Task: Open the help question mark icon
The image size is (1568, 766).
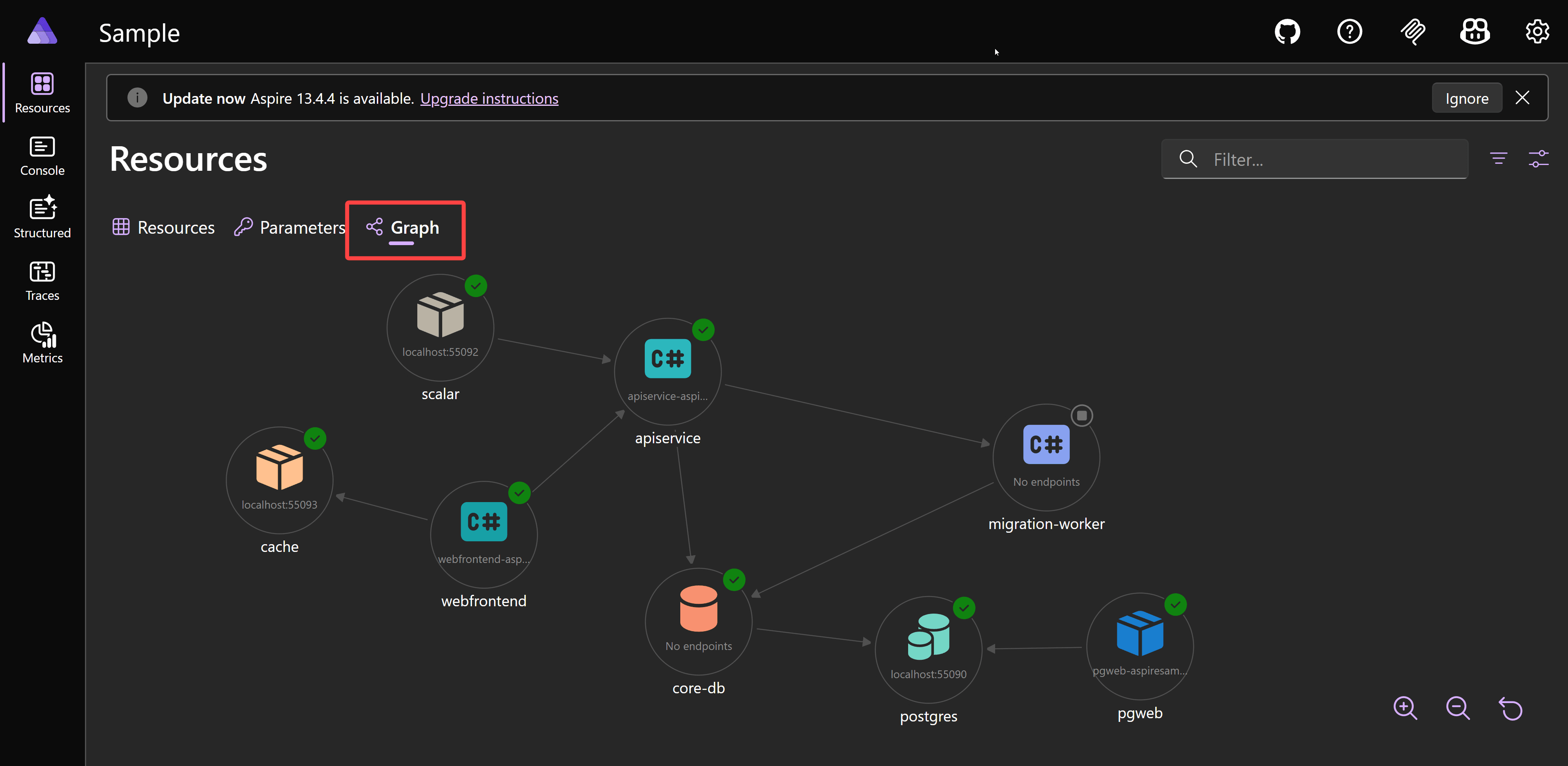Action: pyautogui.click(x=1350, y=32)
